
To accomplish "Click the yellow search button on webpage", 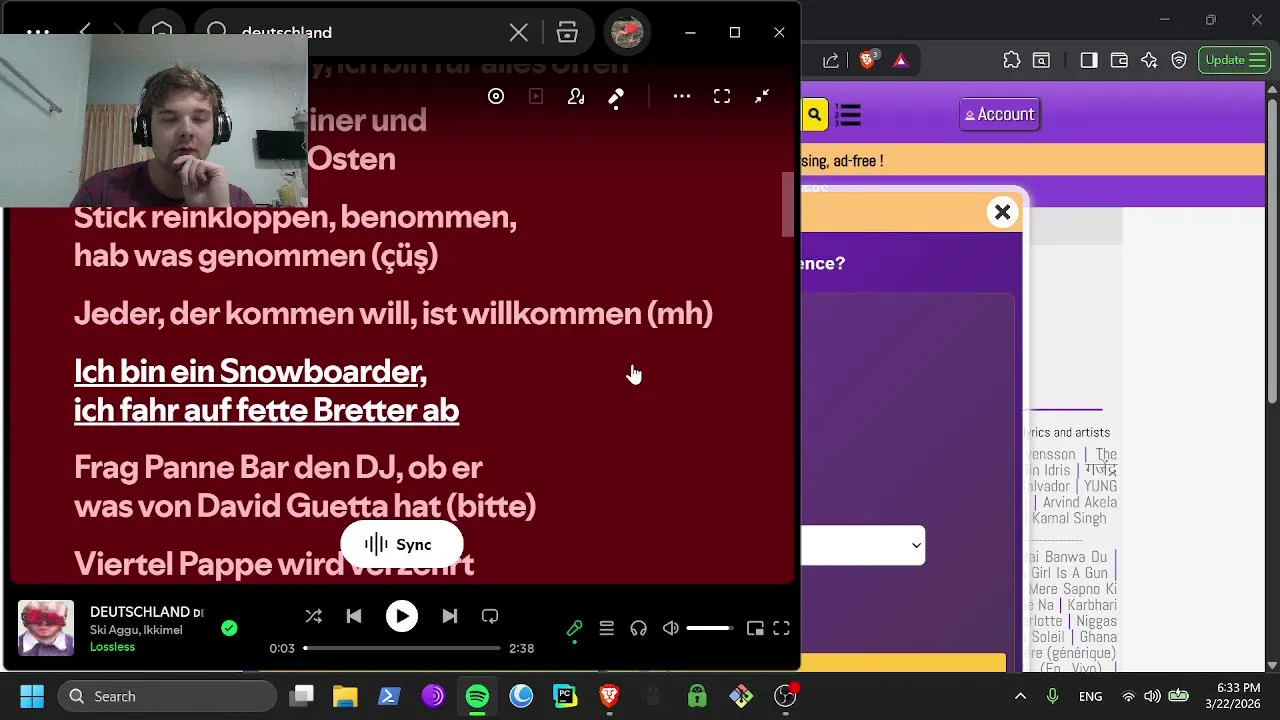I will click(814, 115).
